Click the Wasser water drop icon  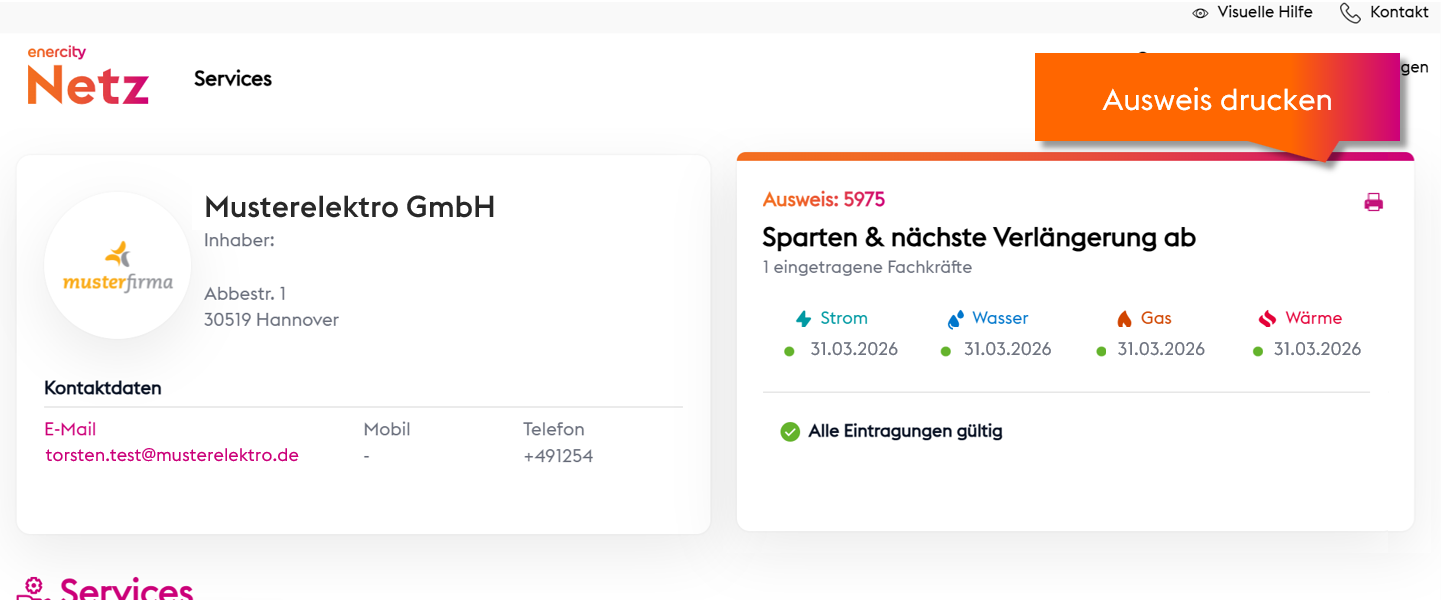coord(956,319)
